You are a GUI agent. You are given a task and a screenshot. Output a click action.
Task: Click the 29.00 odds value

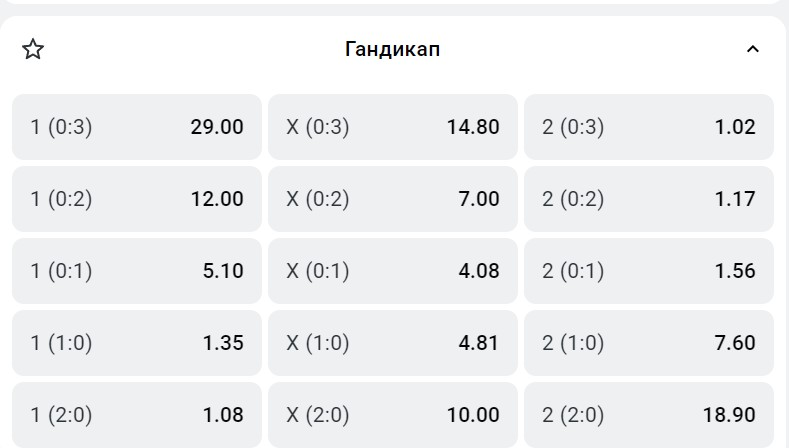pyautogui.click(x=217, y=127)
